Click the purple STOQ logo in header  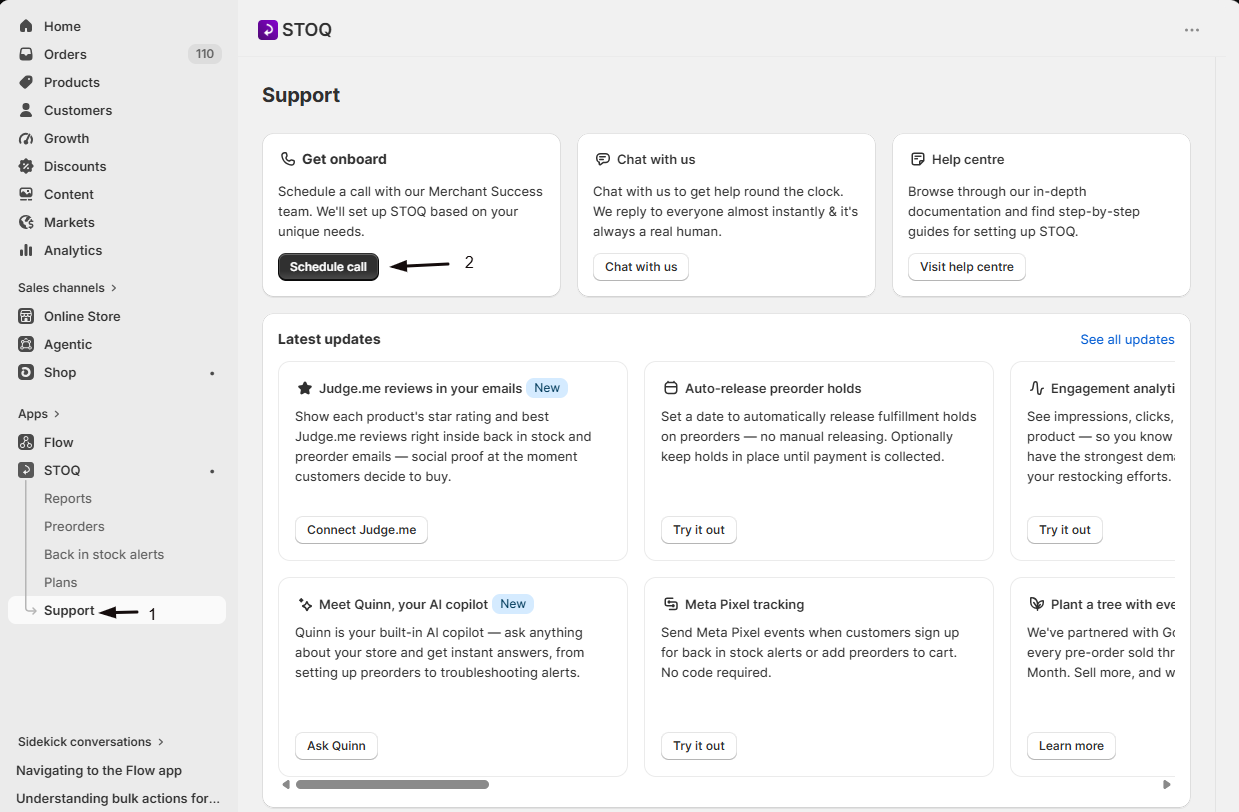(x=267, y=30)
